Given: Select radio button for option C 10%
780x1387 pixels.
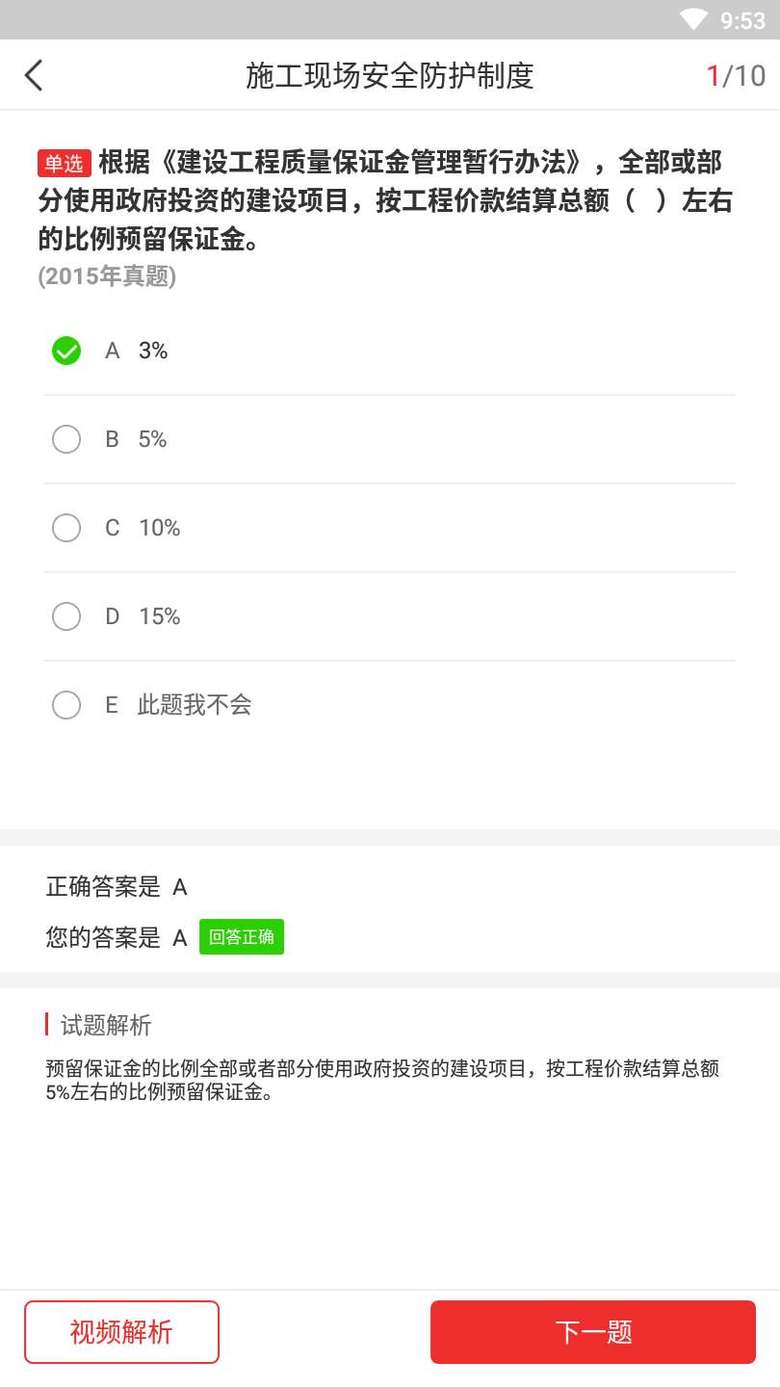Looking at the screenshot, I should coord(66,528).
